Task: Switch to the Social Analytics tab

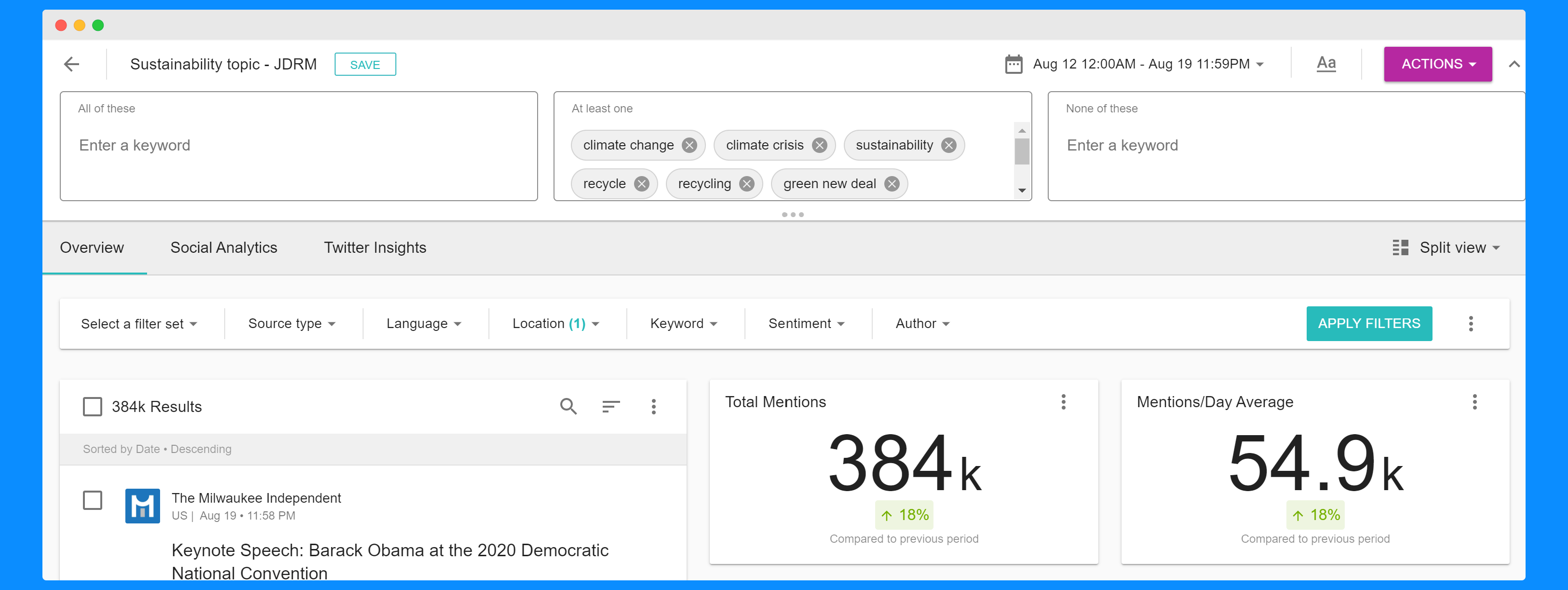Action: pyautogui.click(x=223, y=248)
